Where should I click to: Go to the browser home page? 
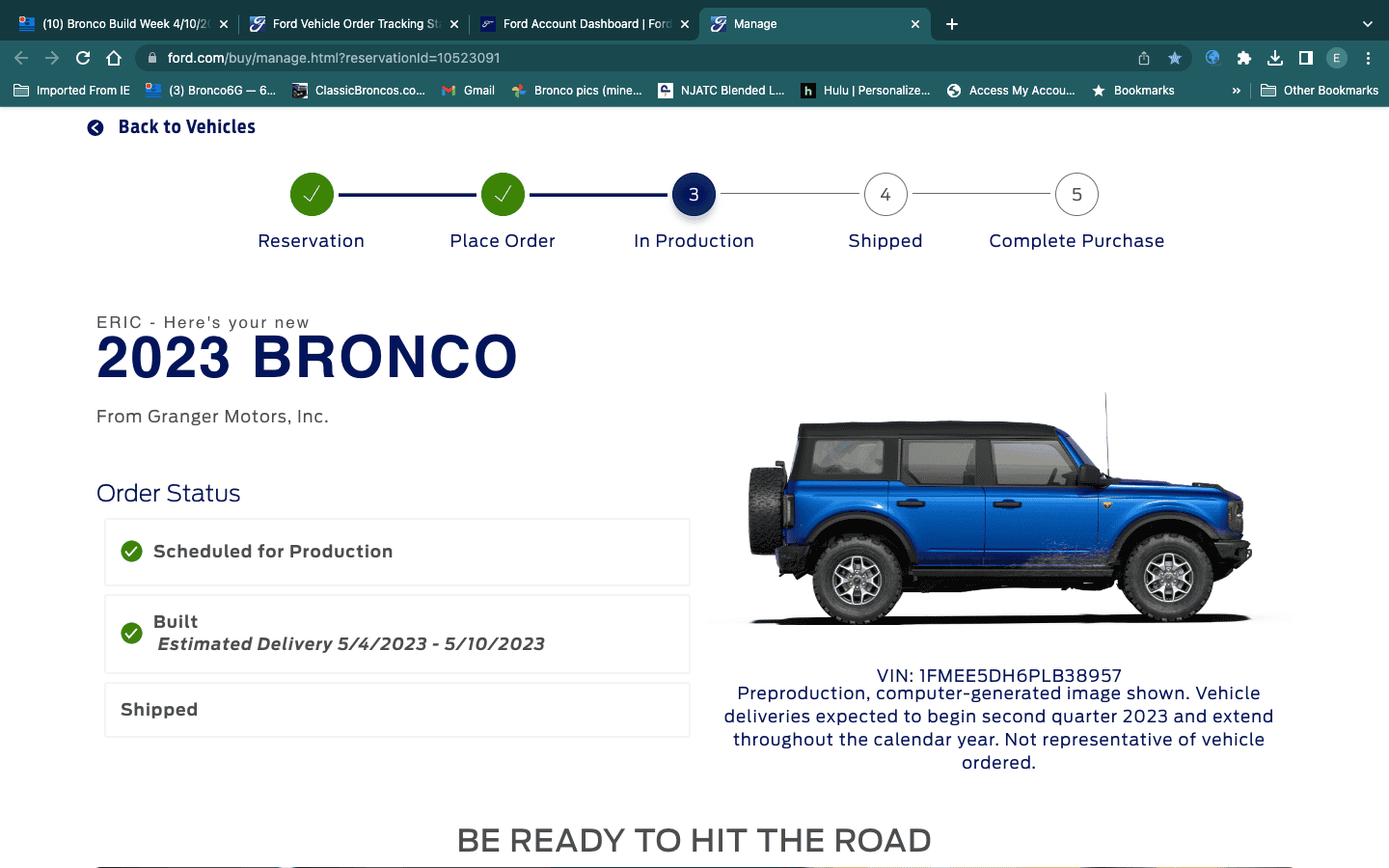tap(114, 58)
